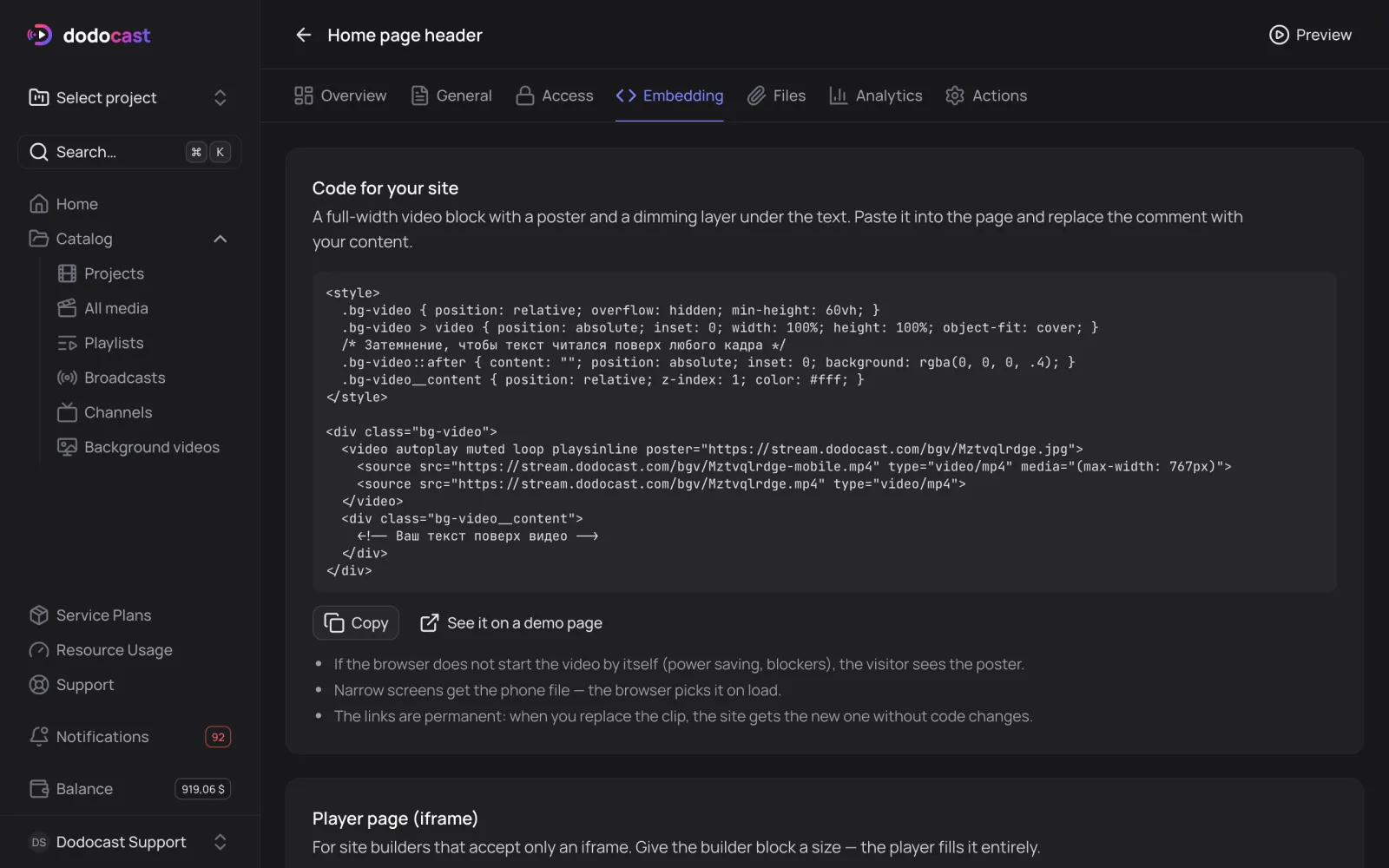Click the 'Player page (iframe)' heading

(x=395, y=819)
